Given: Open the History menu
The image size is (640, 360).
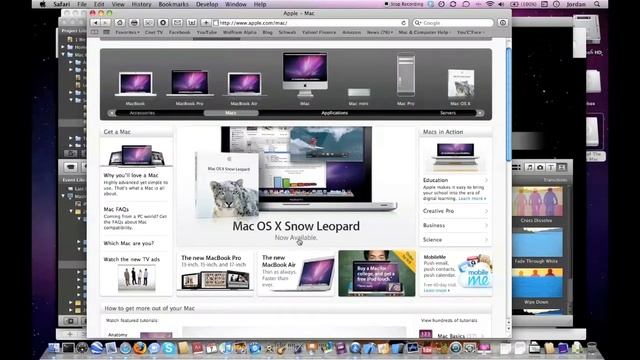Looking at the screenshot, I should click(141, 4).
